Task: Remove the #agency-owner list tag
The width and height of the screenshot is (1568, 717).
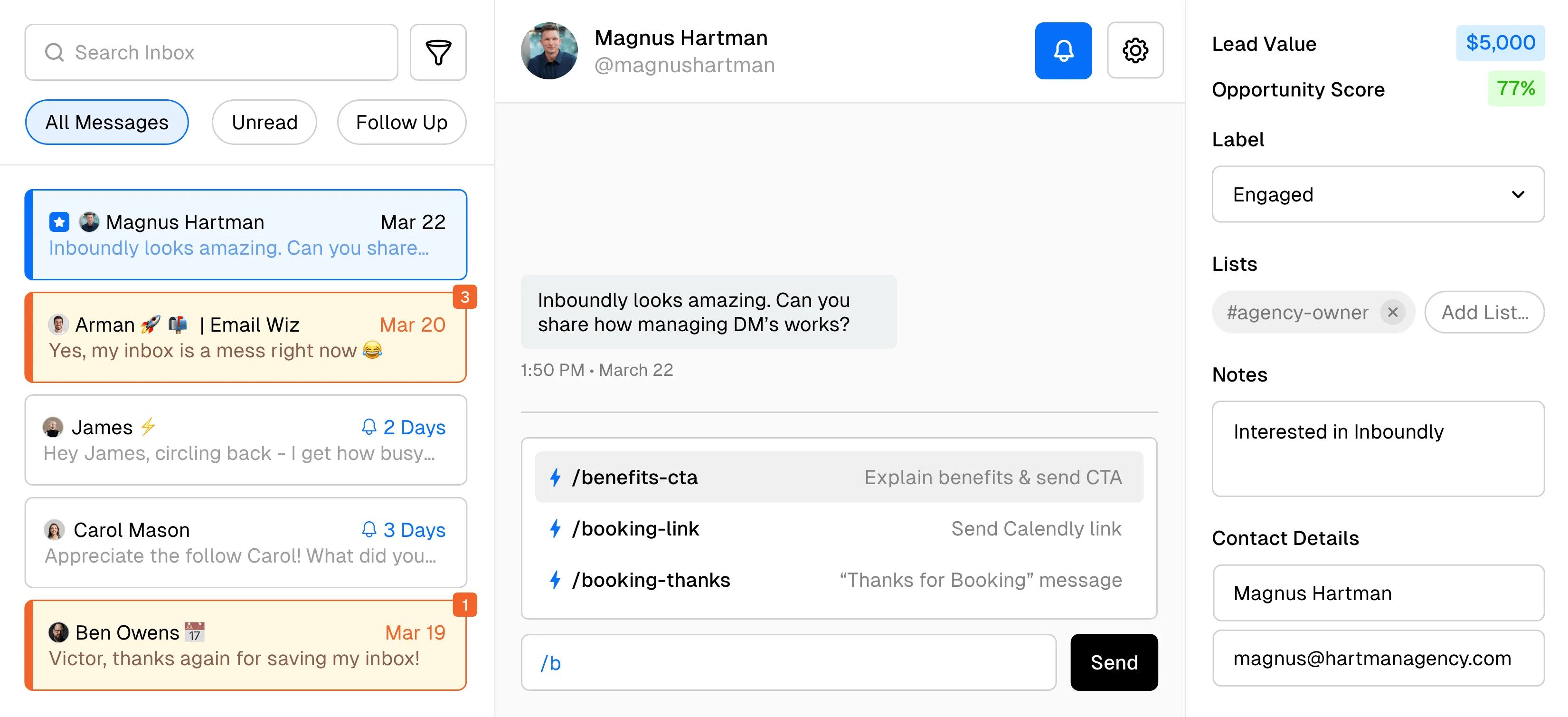Action: tap(1392, 313)
